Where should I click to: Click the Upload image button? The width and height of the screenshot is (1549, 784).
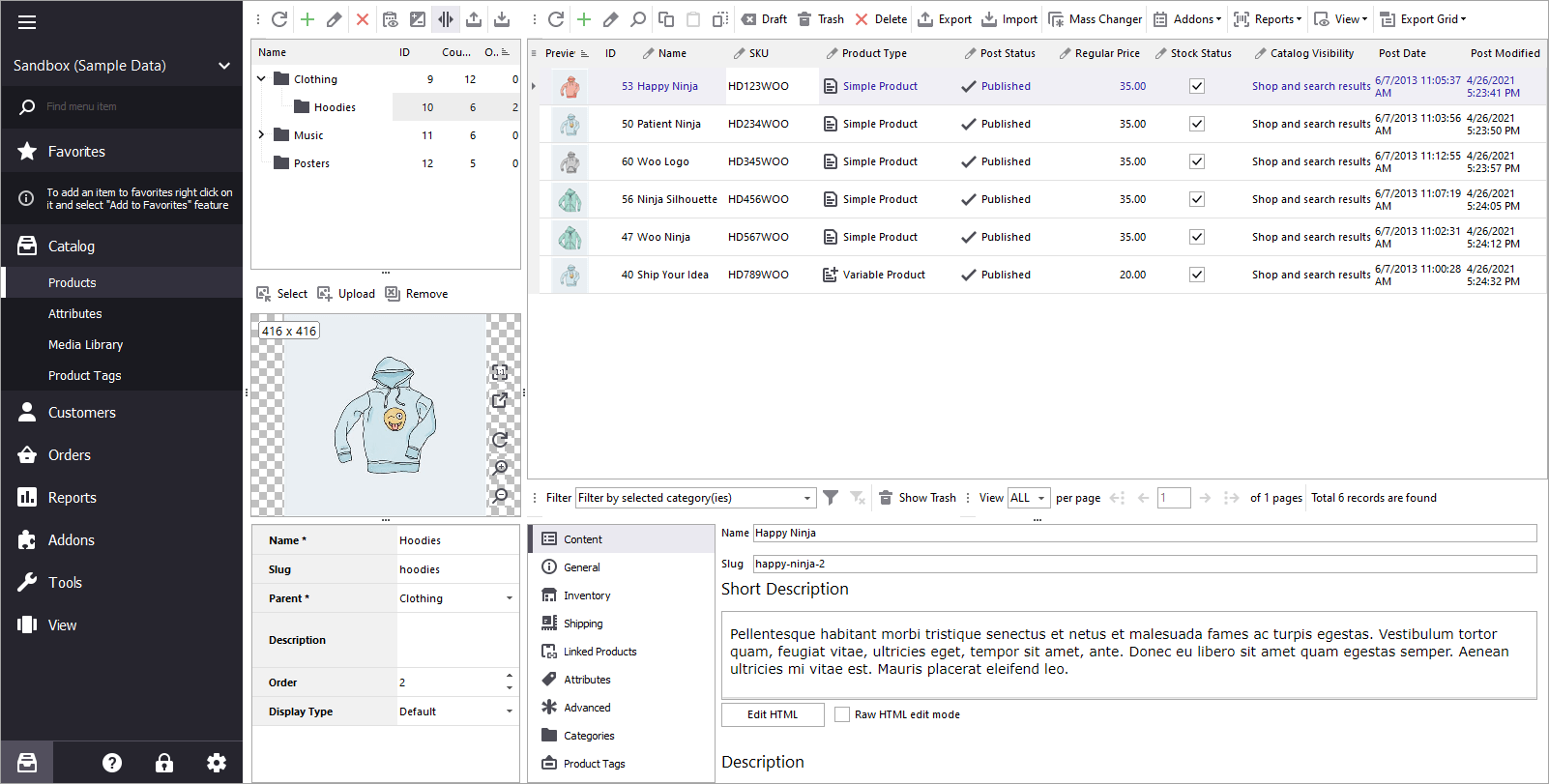(x=346, y=294)
